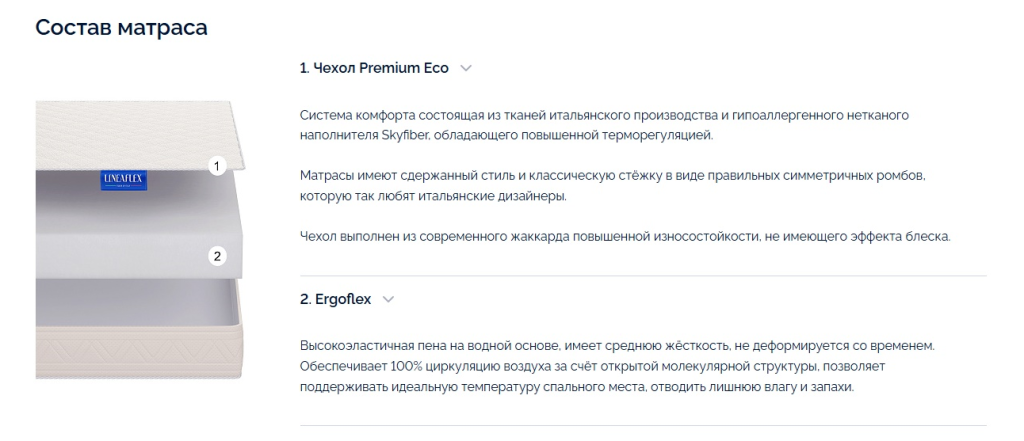Select numbered marker 1 on the mattress image

(217, 166)
